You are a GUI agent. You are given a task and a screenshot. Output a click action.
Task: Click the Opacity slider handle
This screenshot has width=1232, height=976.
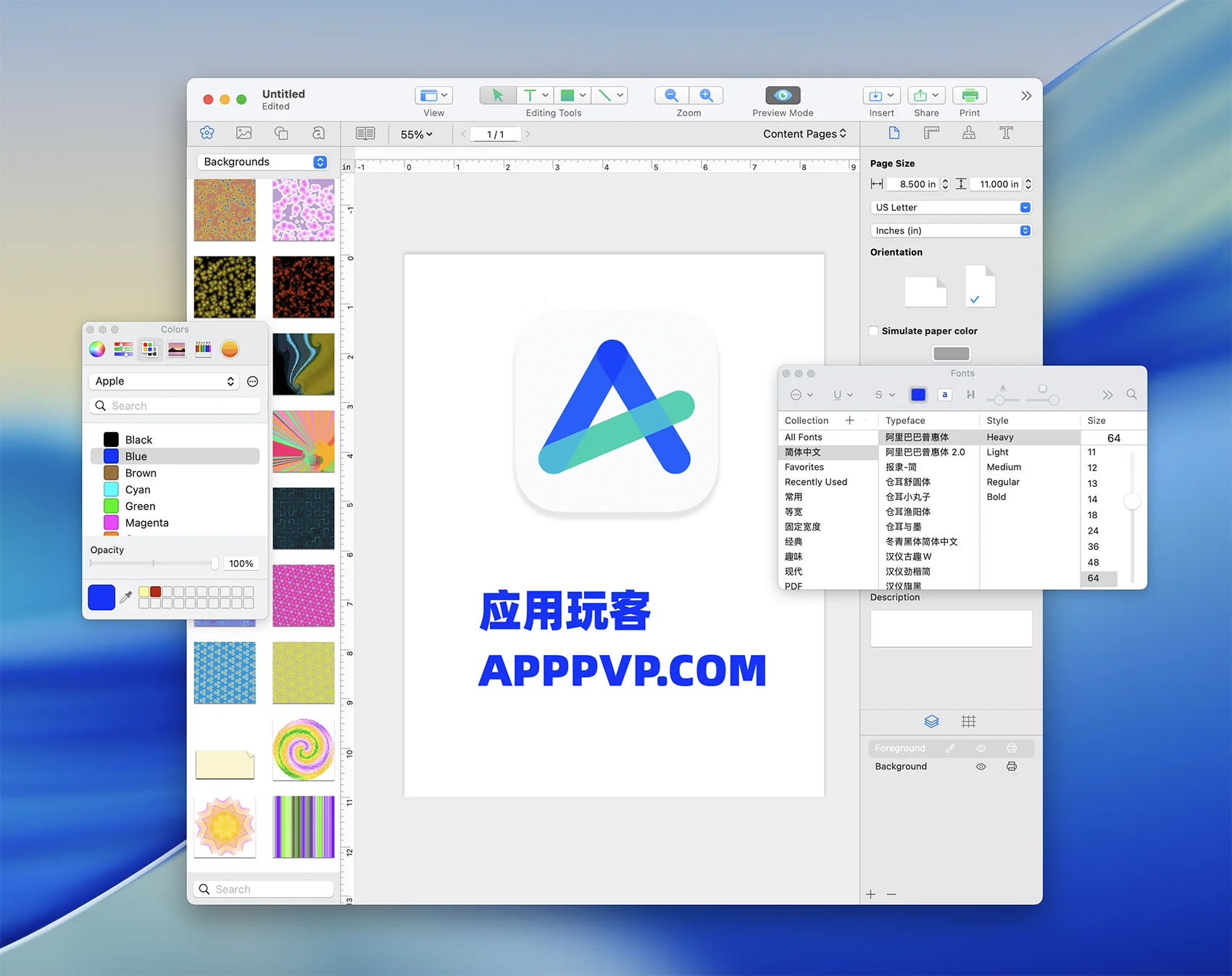[x=215, y=563]
